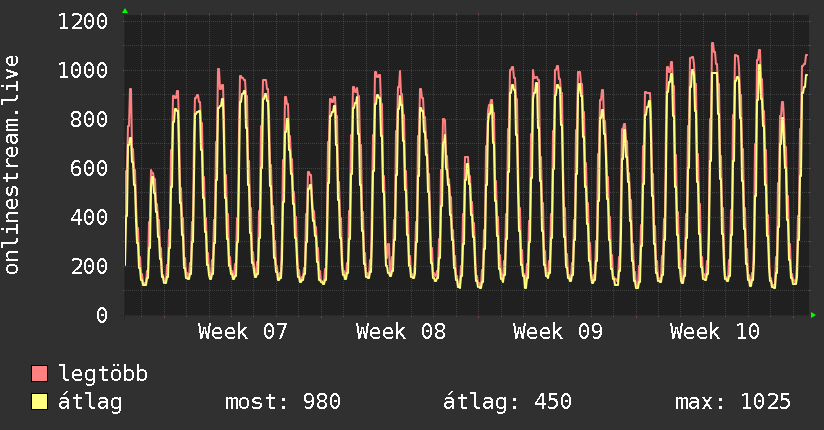Click the 400 y-axis label
This screenshot has width=824, height=430.
89,217
